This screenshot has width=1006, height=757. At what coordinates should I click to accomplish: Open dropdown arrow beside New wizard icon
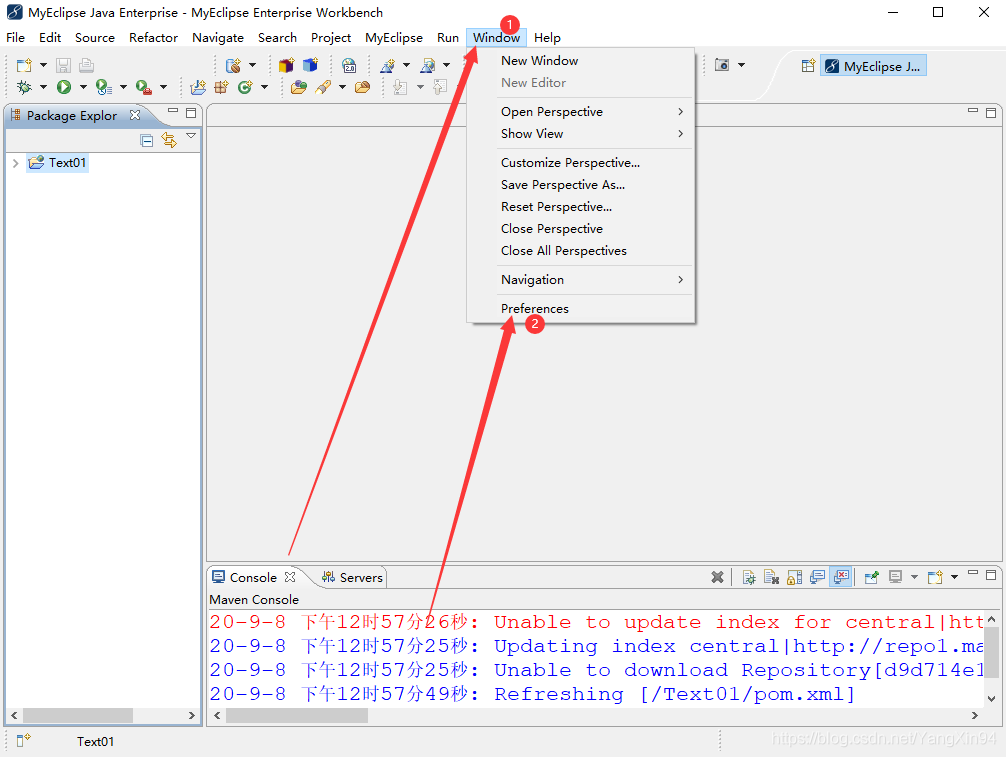click(43, 65)
